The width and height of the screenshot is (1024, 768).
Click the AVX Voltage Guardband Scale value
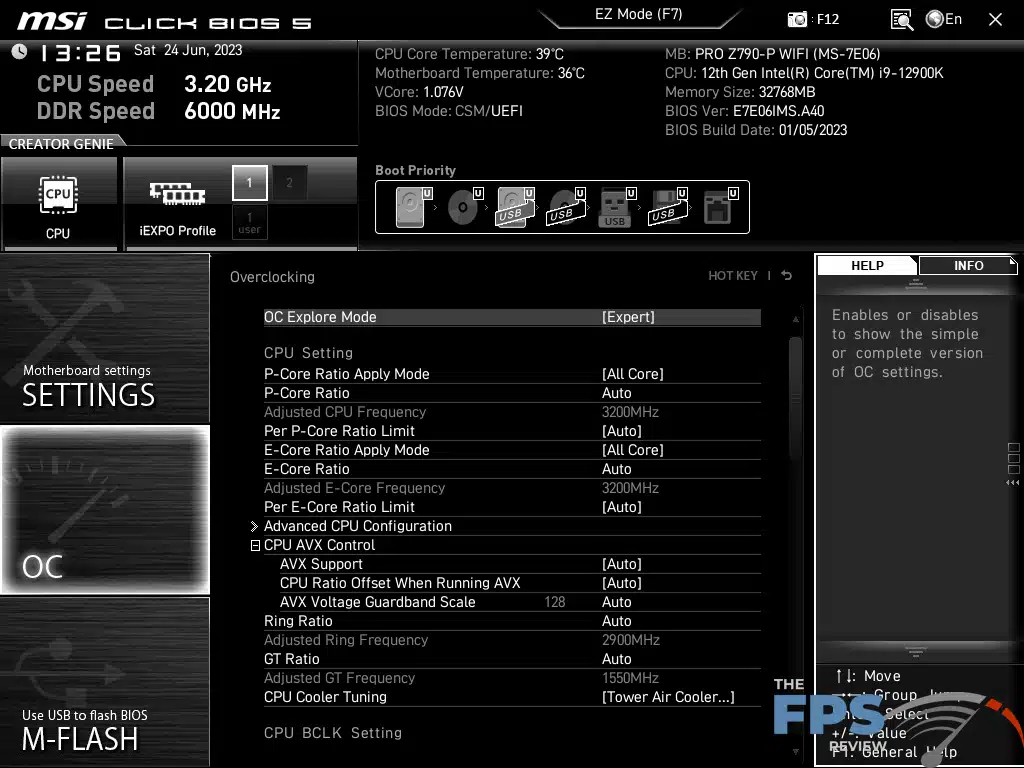(x=616, y=601)
